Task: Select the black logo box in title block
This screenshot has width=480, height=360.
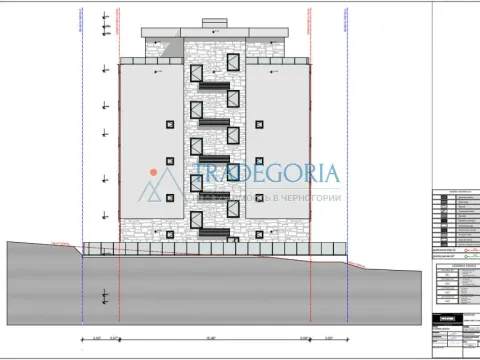Action: click(x=448, y=319)
